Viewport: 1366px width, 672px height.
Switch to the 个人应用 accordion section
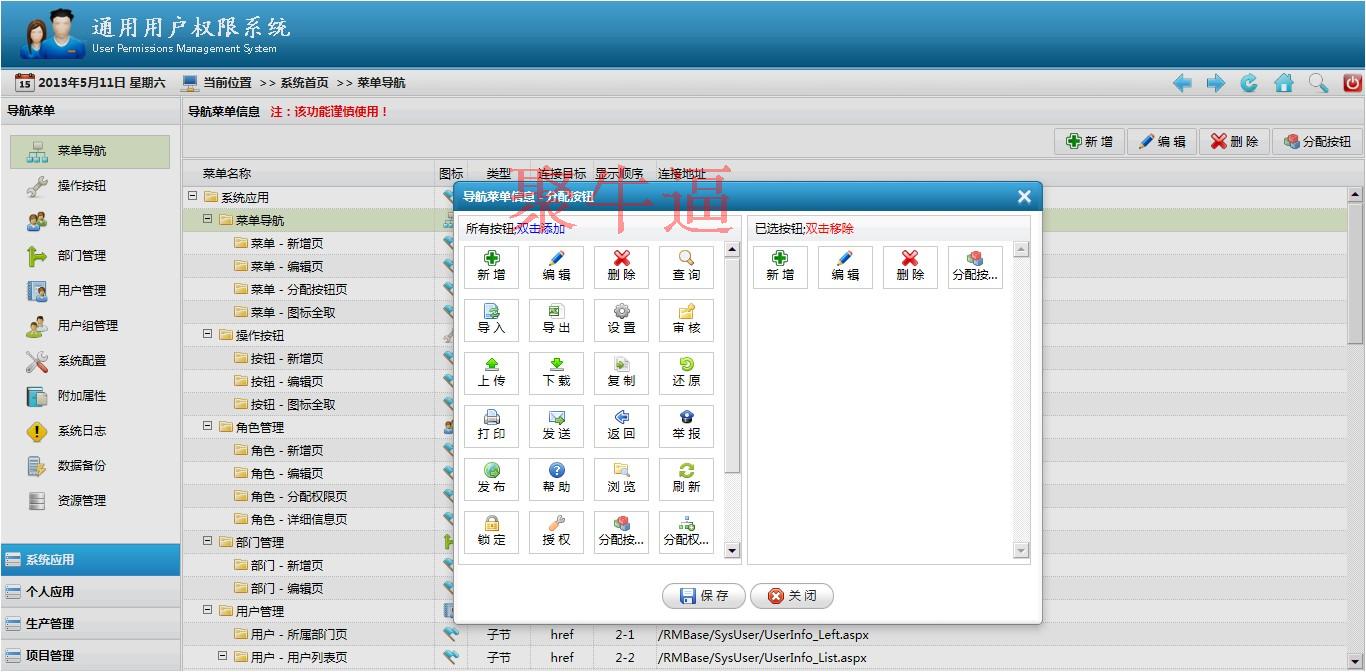(x=50, y=592)
